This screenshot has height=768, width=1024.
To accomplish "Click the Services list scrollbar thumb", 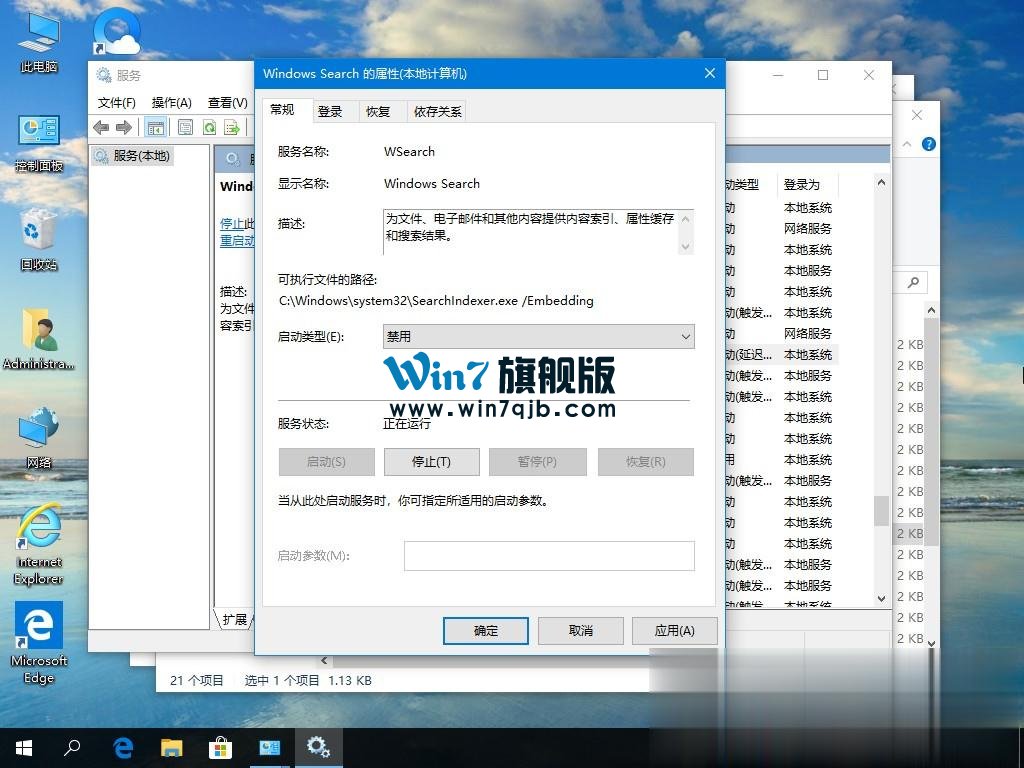I will (881, 511).
